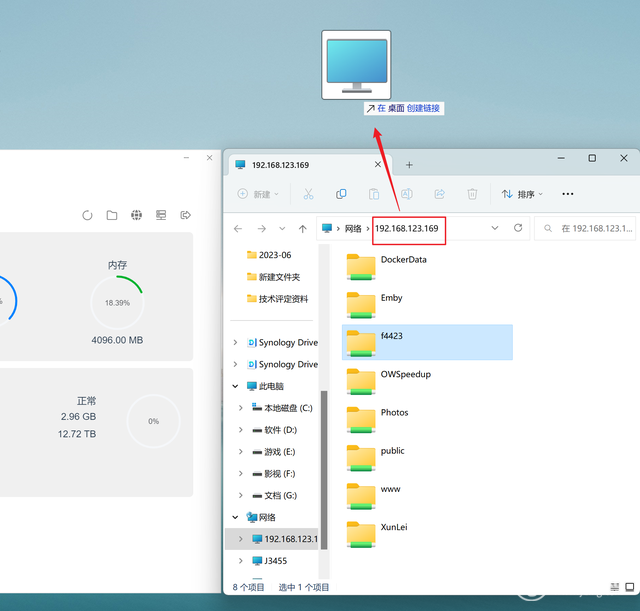Open the 2023-06 quick access folder
Viewport: 640px width, 611px height.
click(269, 255)
